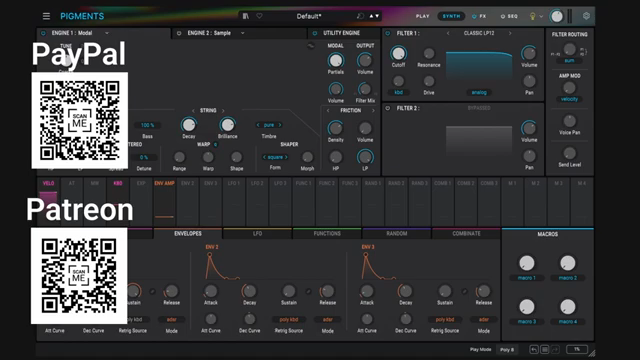Image resolution: width=640 pixels, height=360 pixels.
Task: Select previous Filter 1 type with left arrow
Action: pos(448,33)
